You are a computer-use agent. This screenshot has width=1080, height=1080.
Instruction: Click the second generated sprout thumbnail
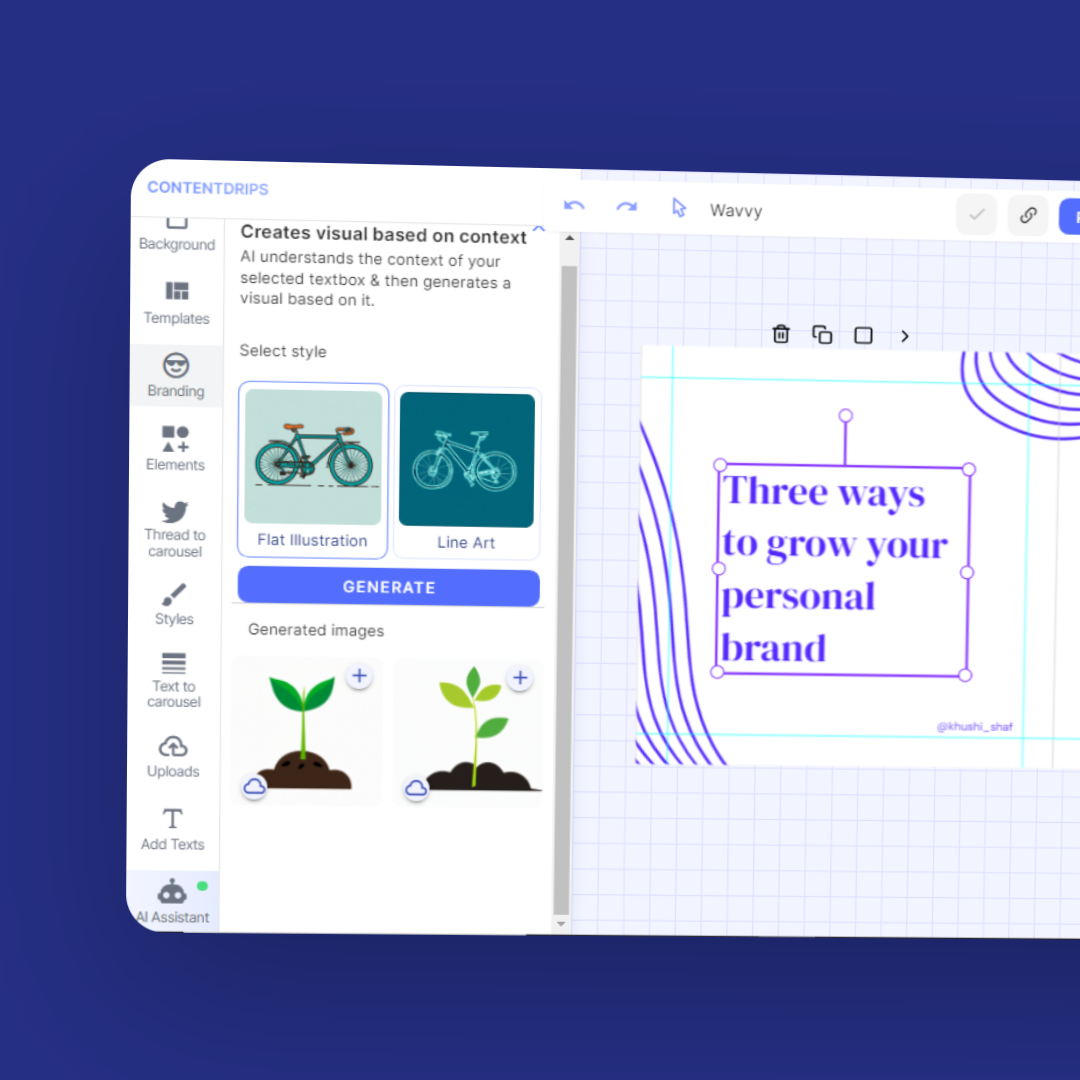470,731
